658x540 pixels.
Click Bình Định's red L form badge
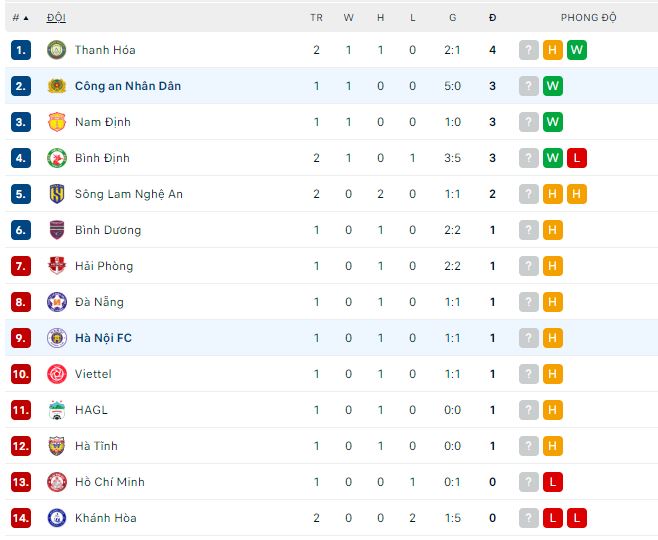point(576,158)
